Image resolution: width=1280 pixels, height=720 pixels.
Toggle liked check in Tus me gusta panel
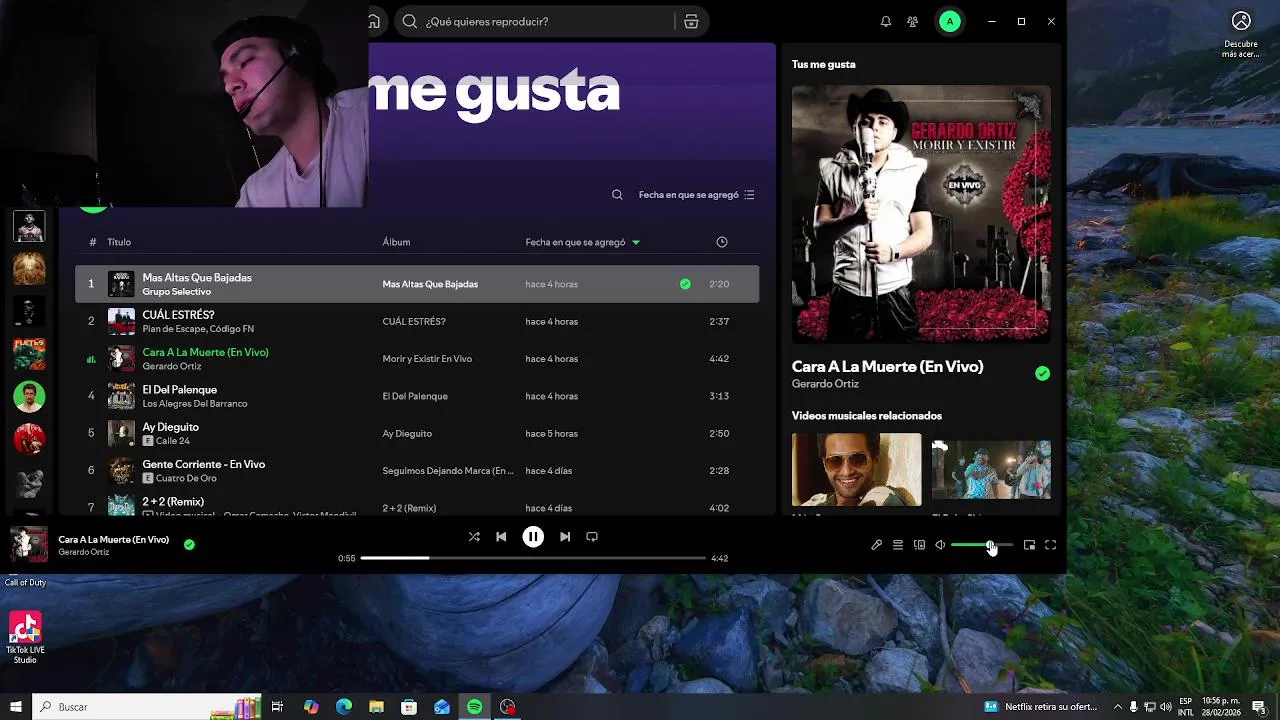coord(1042,373)
